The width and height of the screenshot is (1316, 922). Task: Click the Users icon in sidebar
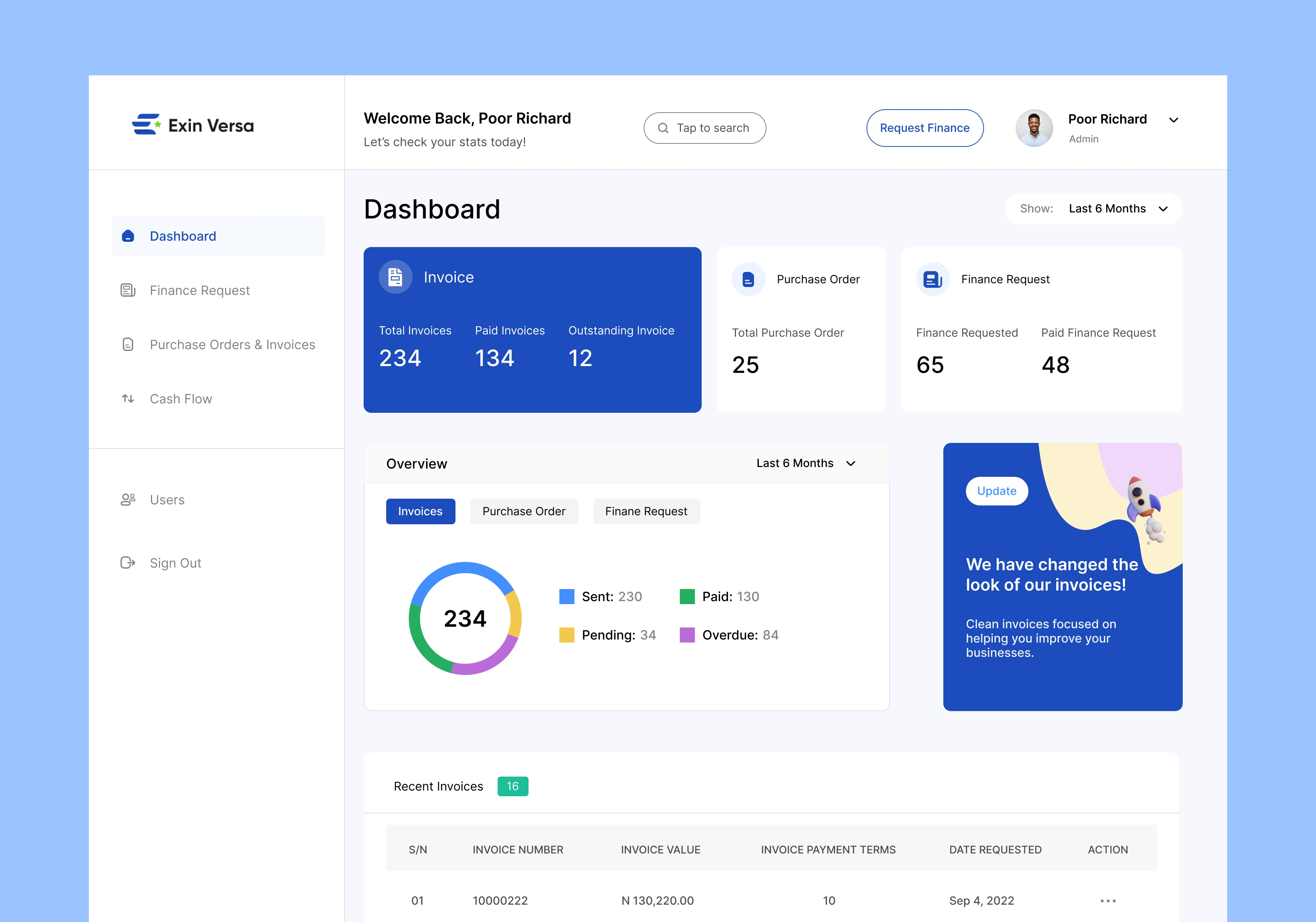(x=128, y=500)
